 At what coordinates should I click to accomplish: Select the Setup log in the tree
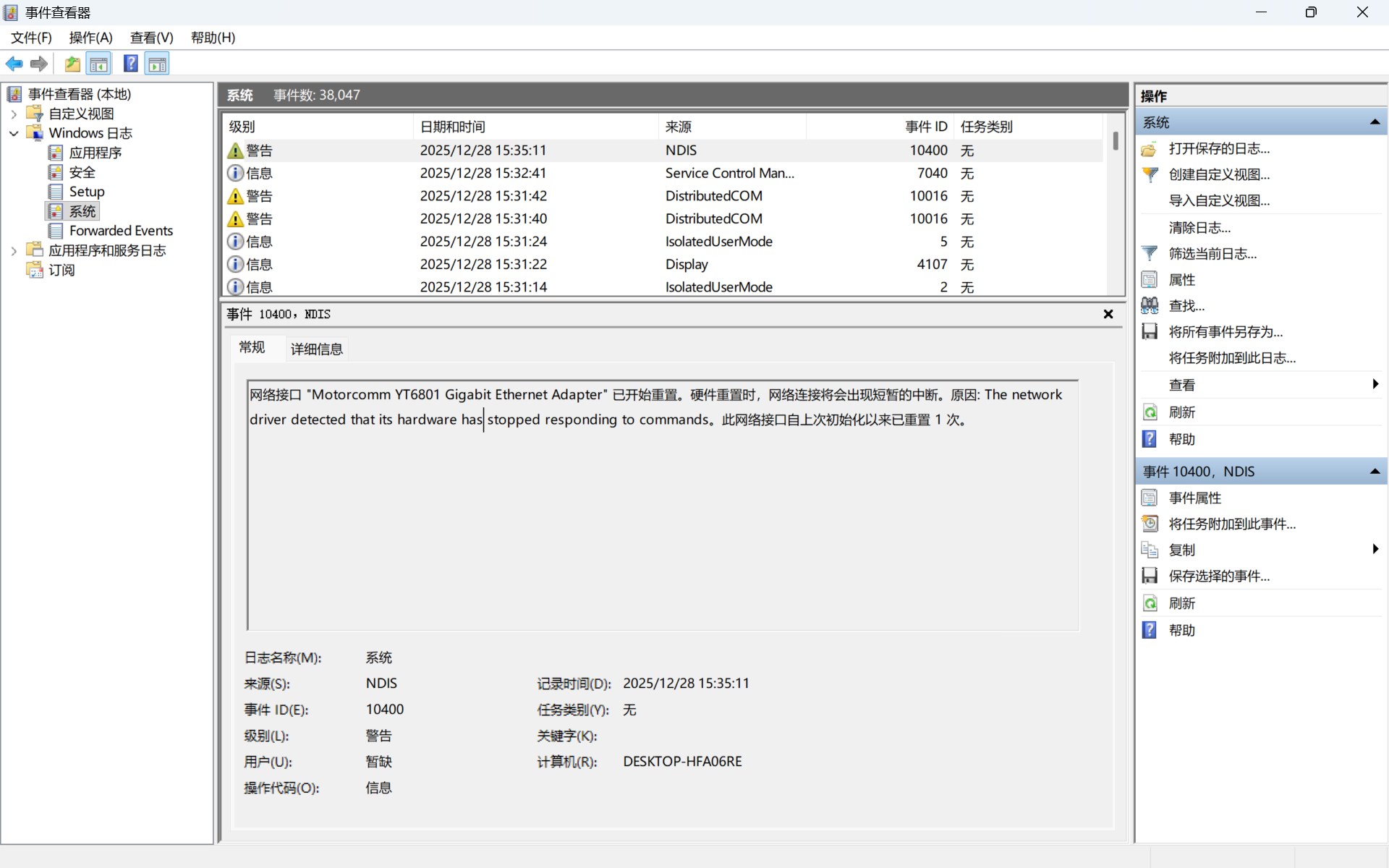tap(87, 192)
